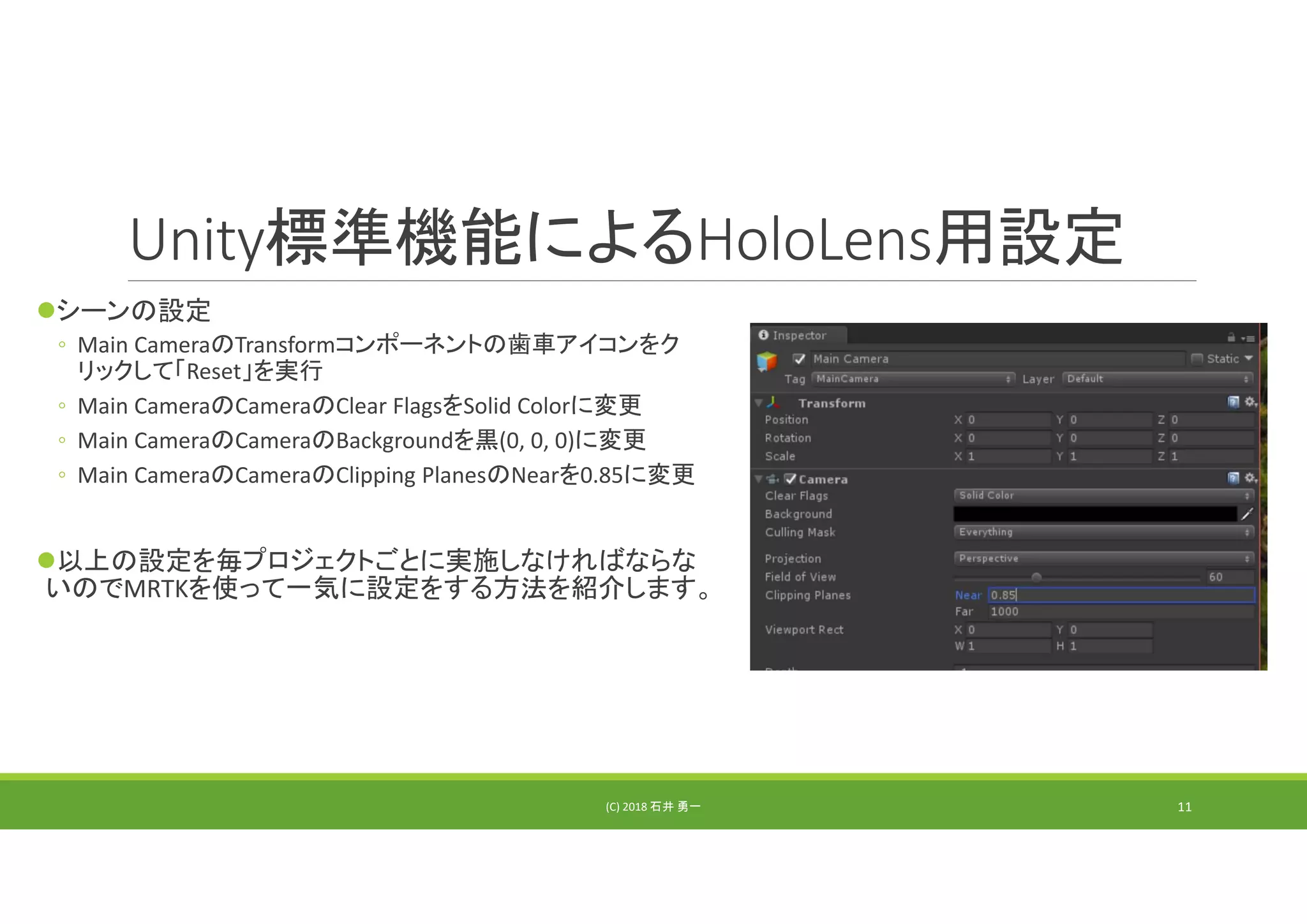Enable the Static checkbox
Viewport: 1307px width, 924px height.
click(x=1197, y=359)
